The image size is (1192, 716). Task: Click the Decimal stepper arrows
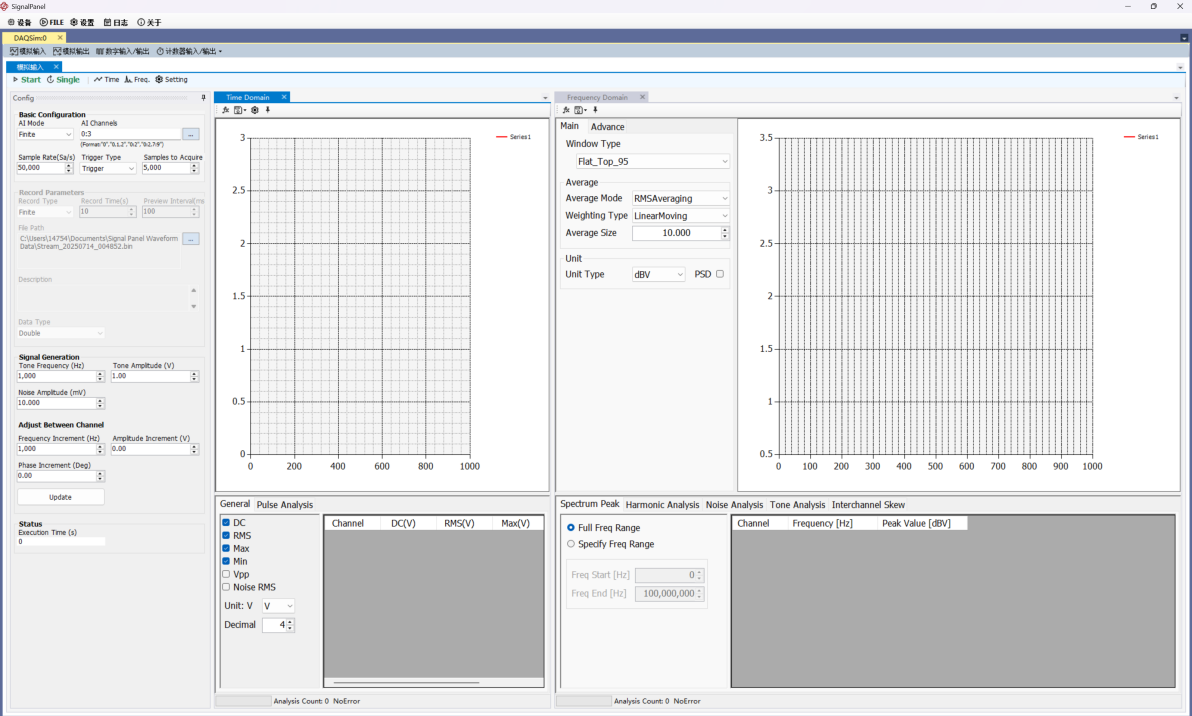[x=290, y=625]
